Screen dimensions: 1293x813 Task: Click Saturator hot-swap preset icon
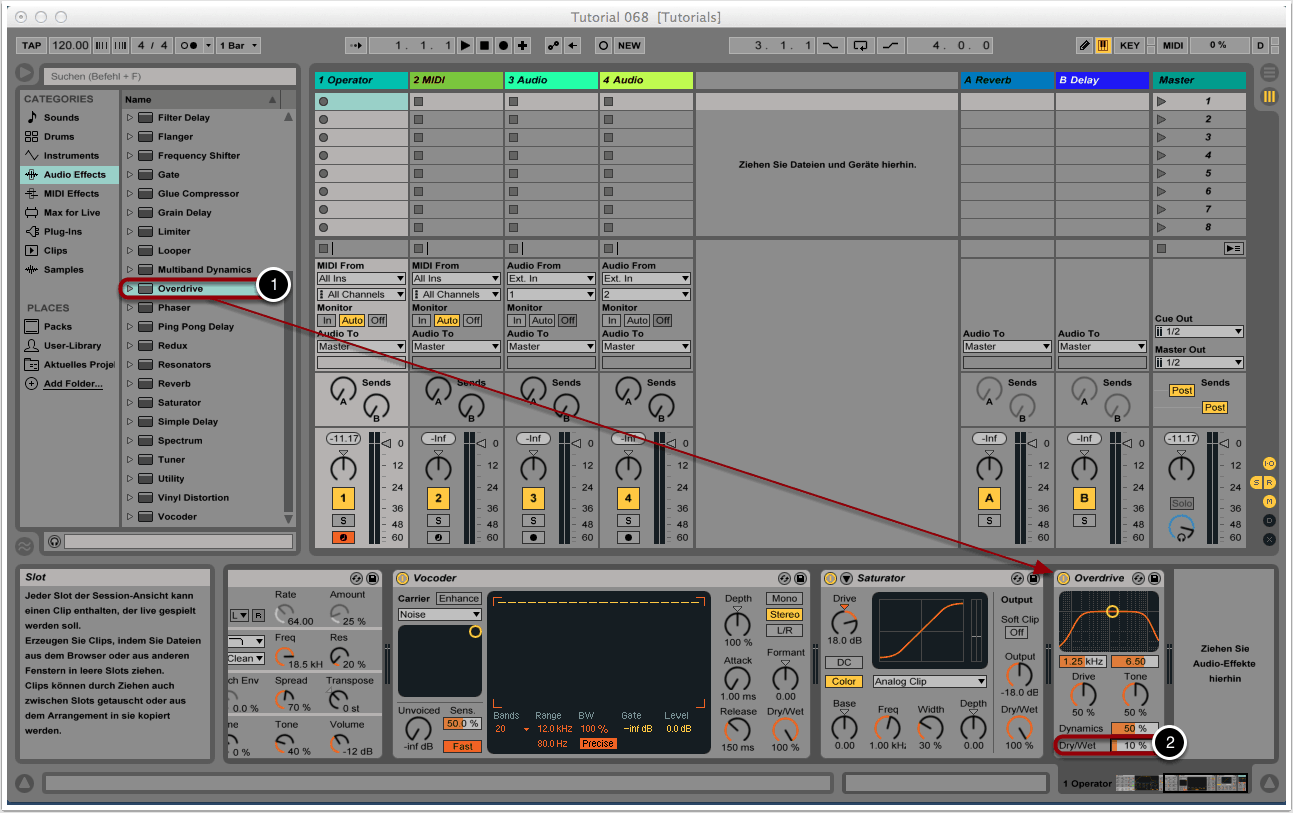click(x=1017, y=578)
